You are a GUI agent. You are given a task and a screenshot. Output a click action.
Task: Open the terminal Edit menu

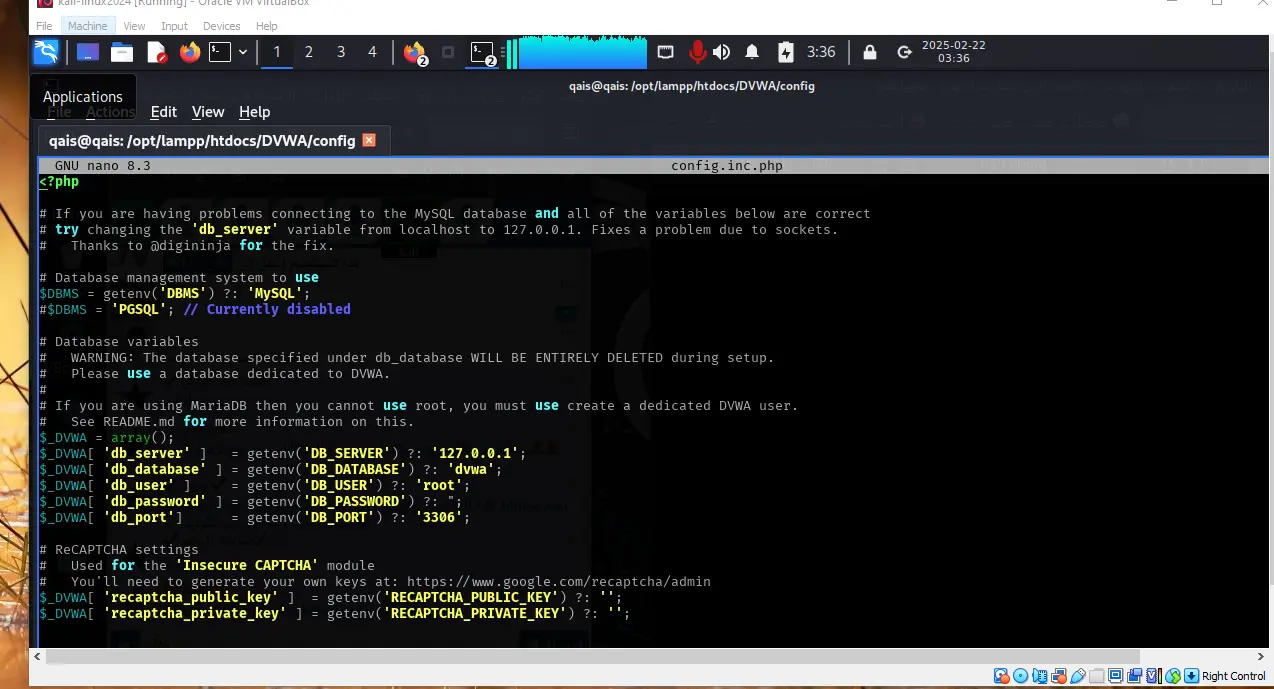tap(164, 112)
